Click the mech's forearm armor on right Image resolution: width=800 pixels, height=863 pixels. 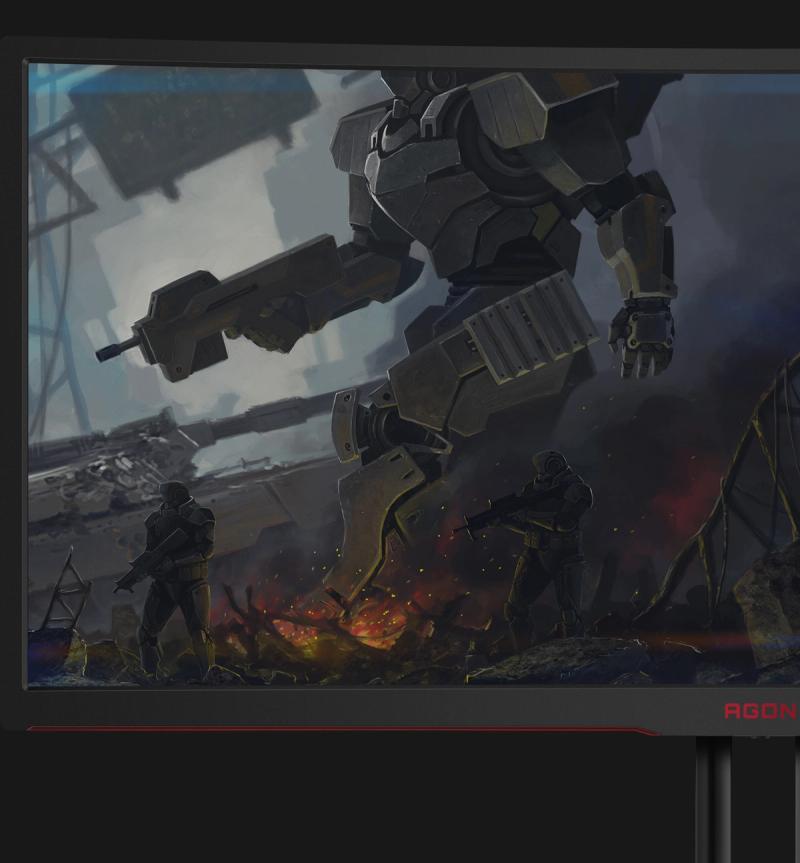638,242
